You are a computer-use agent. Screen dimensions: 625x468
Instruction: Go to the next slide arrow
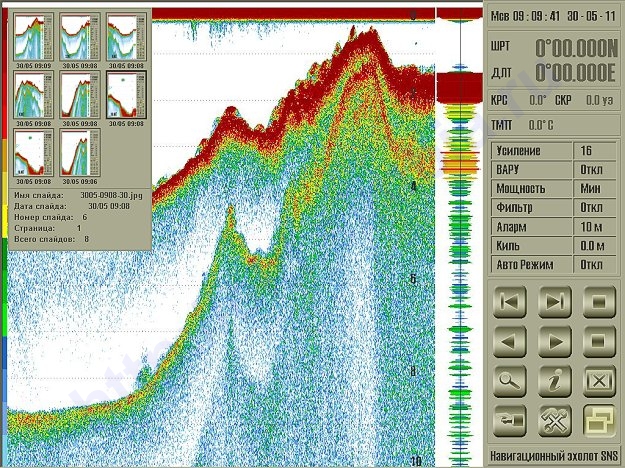(x=555, y=340)
